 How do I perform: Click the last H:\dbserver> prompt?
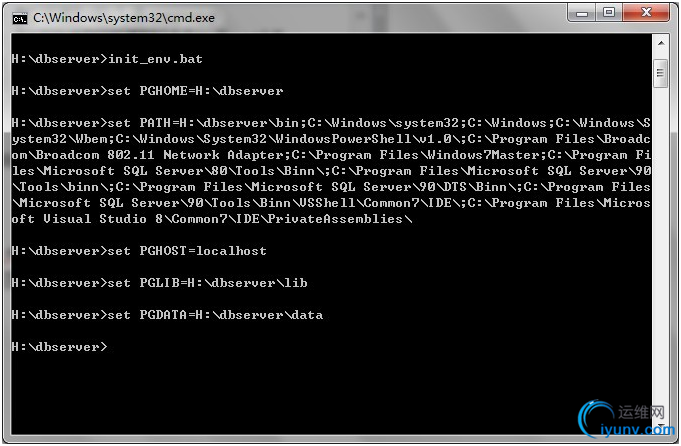pyautogui.click(x=58, y=347)
